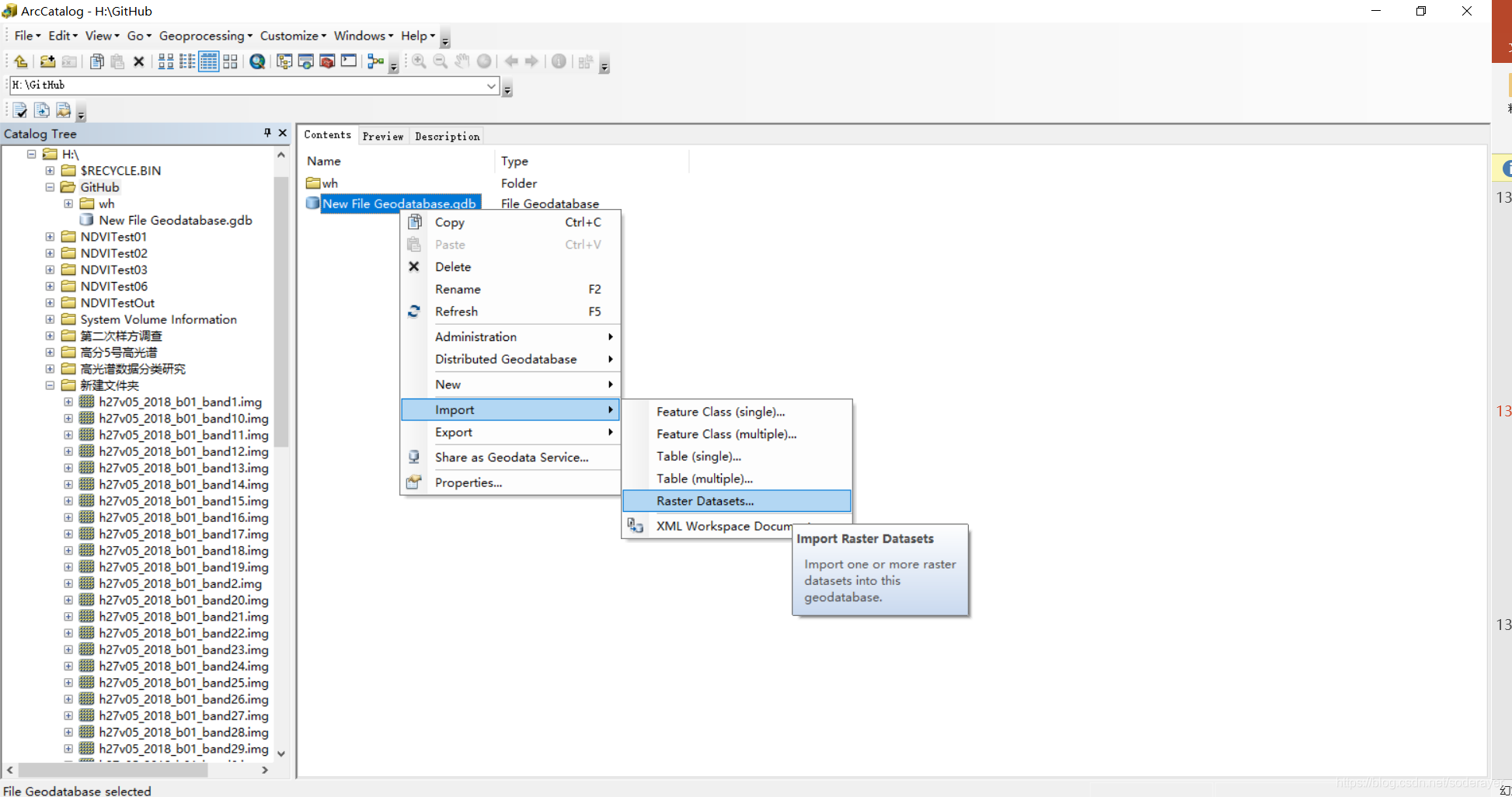Pin the Catalog Tree panel

(267, 133)
